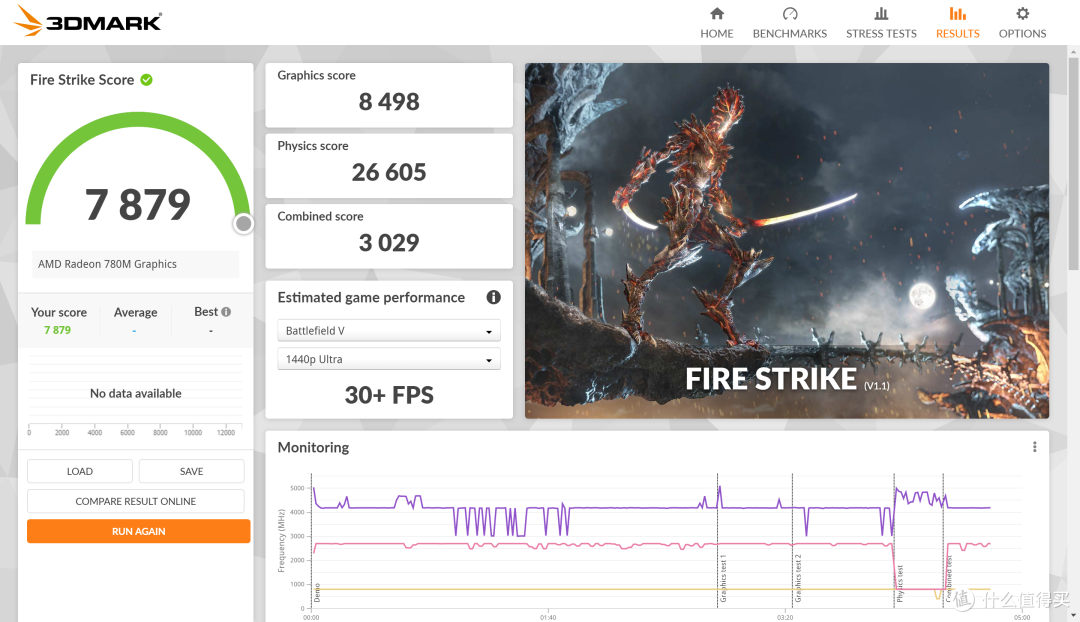Click the info icon beside Best

(226, 312)
